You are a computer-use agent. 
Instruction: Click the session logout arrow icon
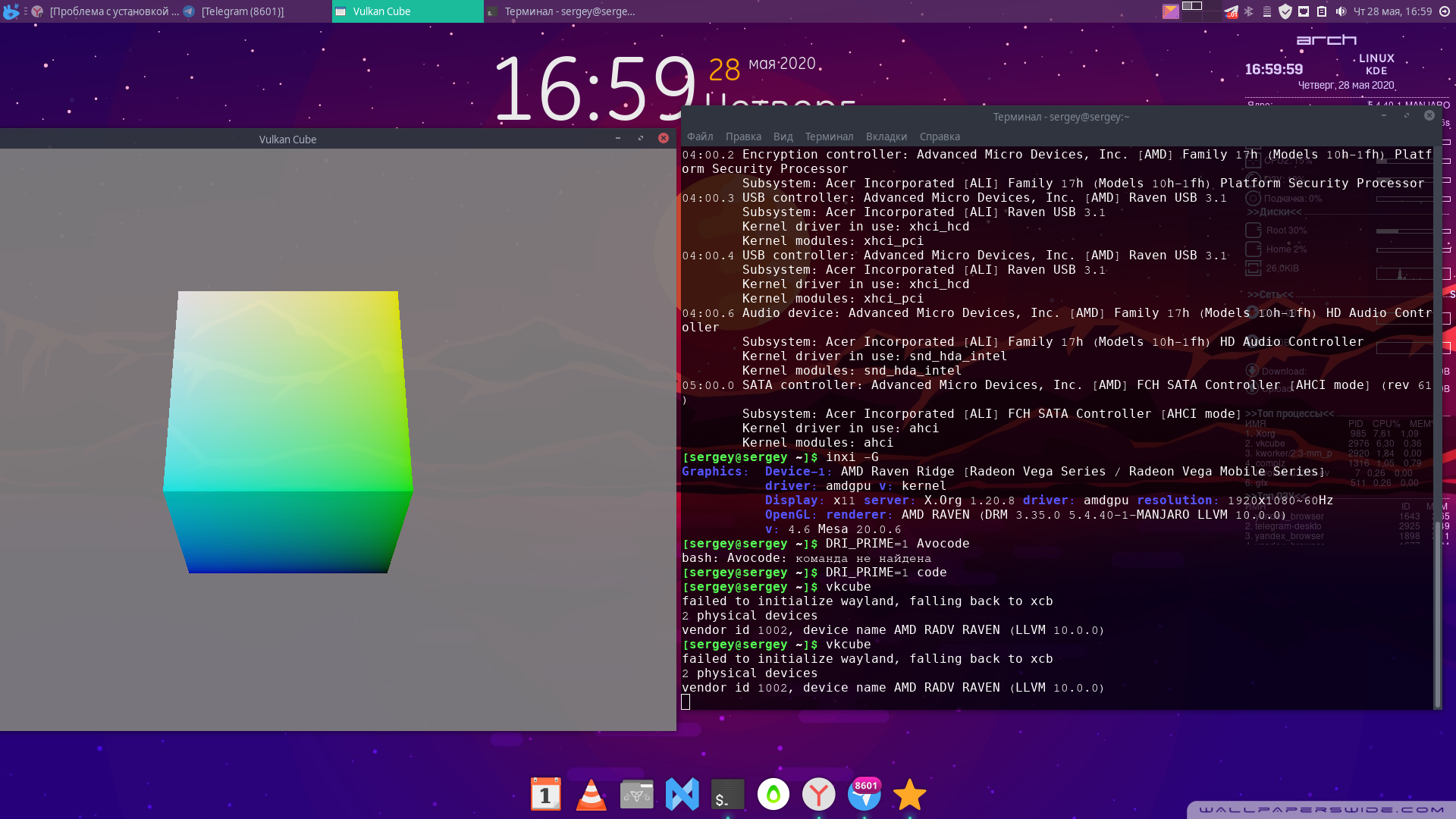click(x=1445, y=11)
